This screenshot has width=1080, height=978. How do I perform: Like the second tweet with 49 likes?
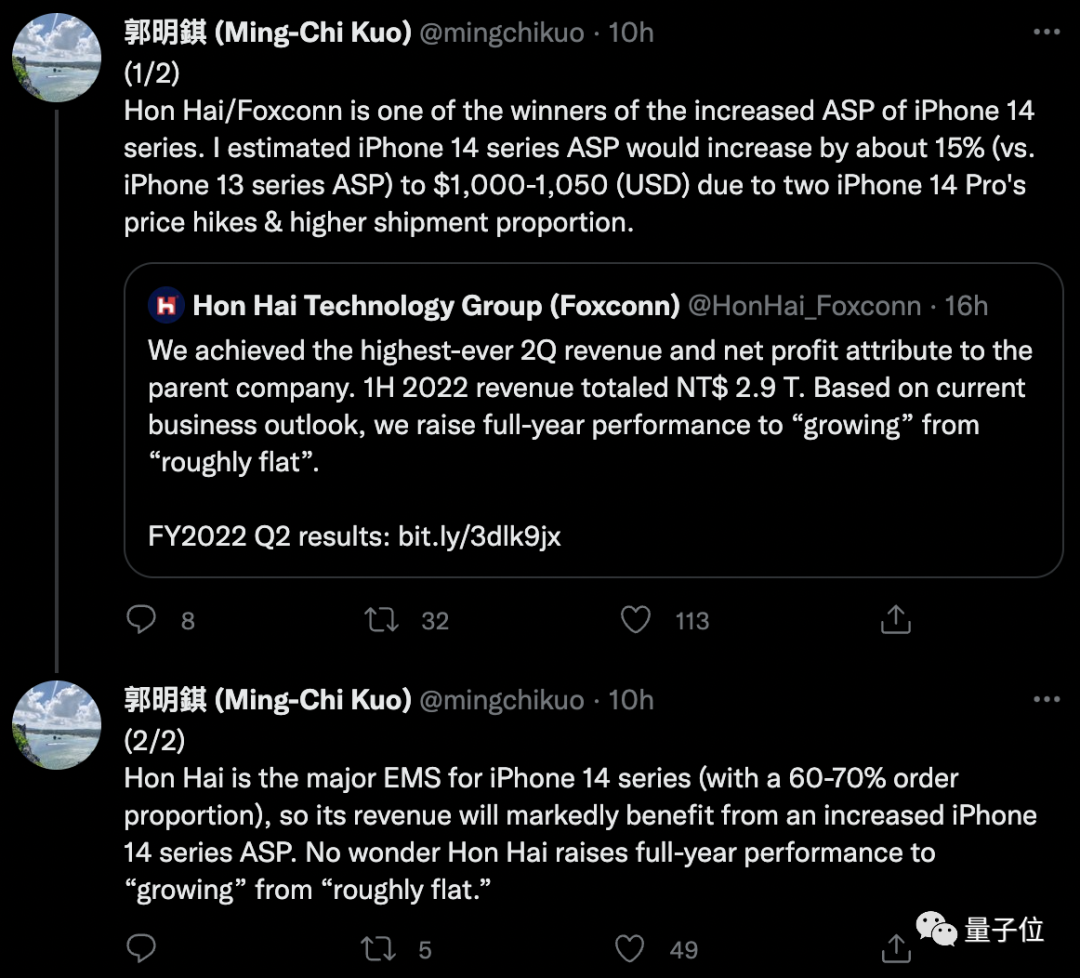(x=630, y=948)
